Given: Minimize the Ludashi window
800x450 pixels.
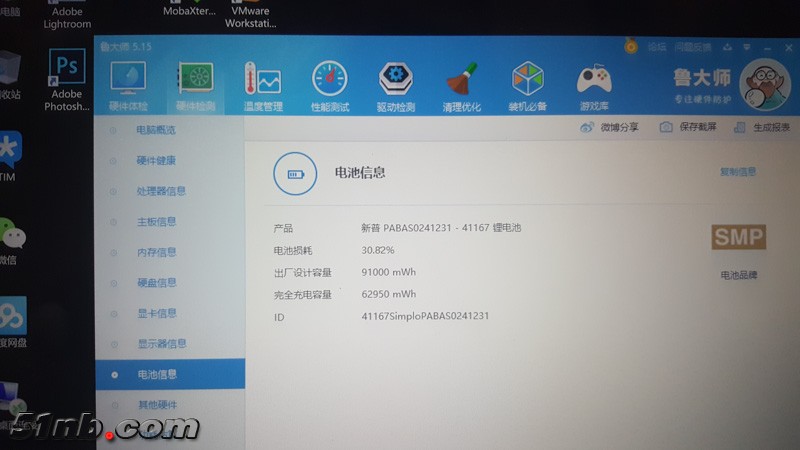Looking at the screenshot, I should pos(767,48).
